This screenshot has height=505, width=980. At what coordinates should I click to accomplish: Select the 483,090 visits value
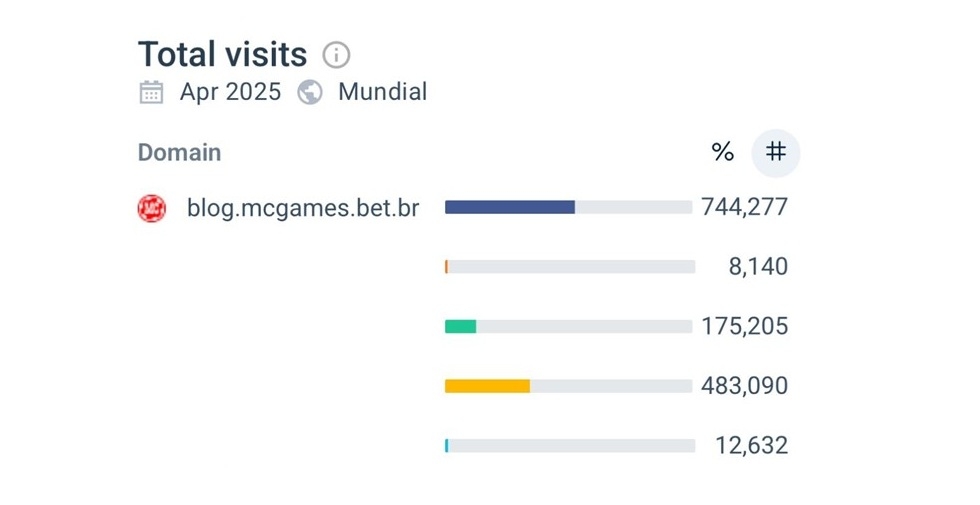(745, 386)
